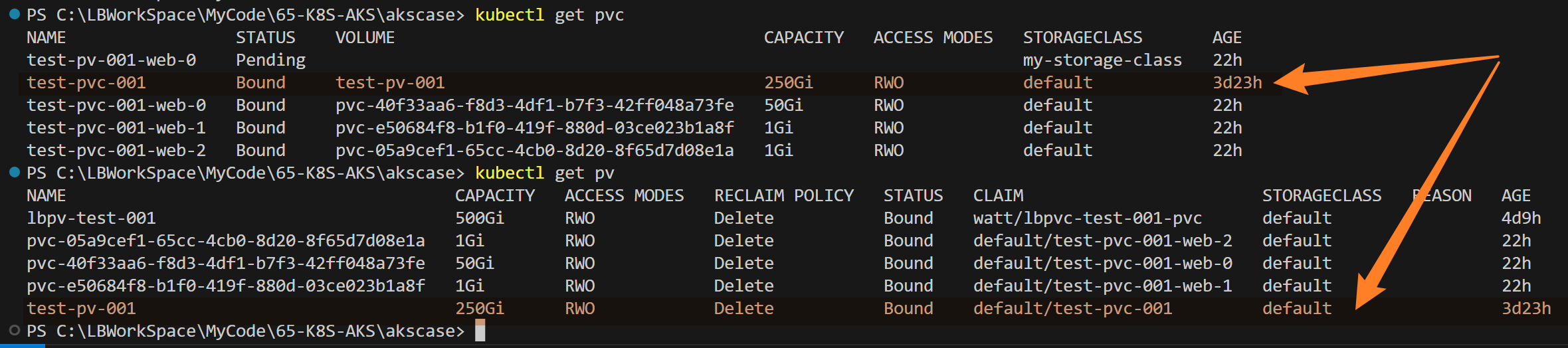Click the test-pvc-001-web-1 claim name in PVC list
Screen dimensions: 1568x348
tap(116, 128)
